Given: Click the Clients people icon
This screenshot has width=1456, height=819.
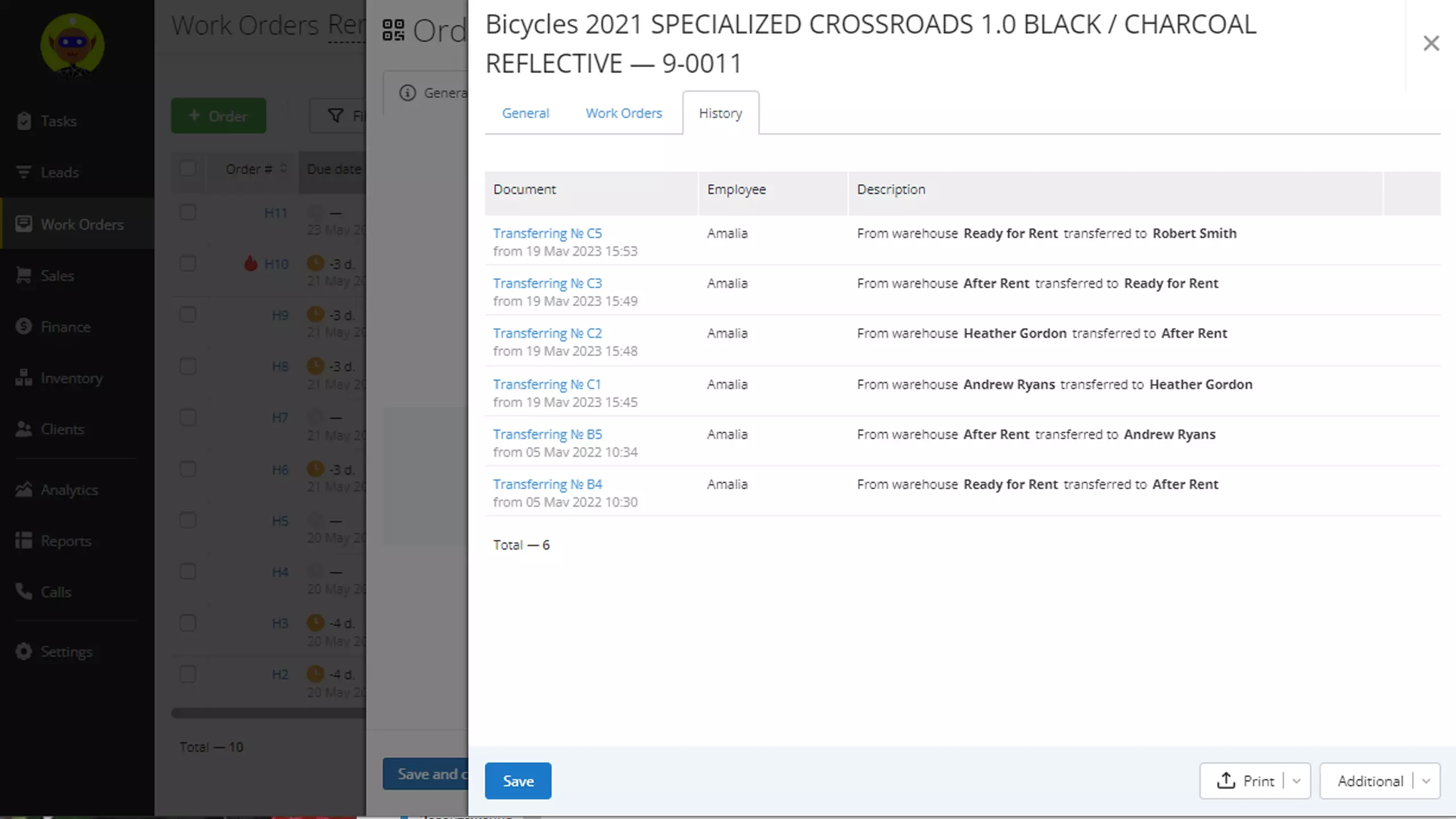Looking at the screenshot, I should coord(23,429).
